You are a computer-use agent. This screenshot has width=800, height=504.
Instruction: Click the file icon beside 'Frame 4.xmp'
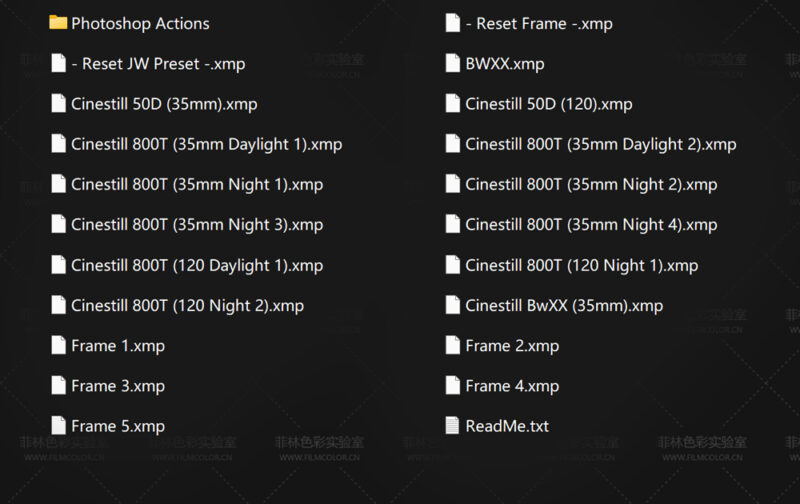(x=453, y=386)
